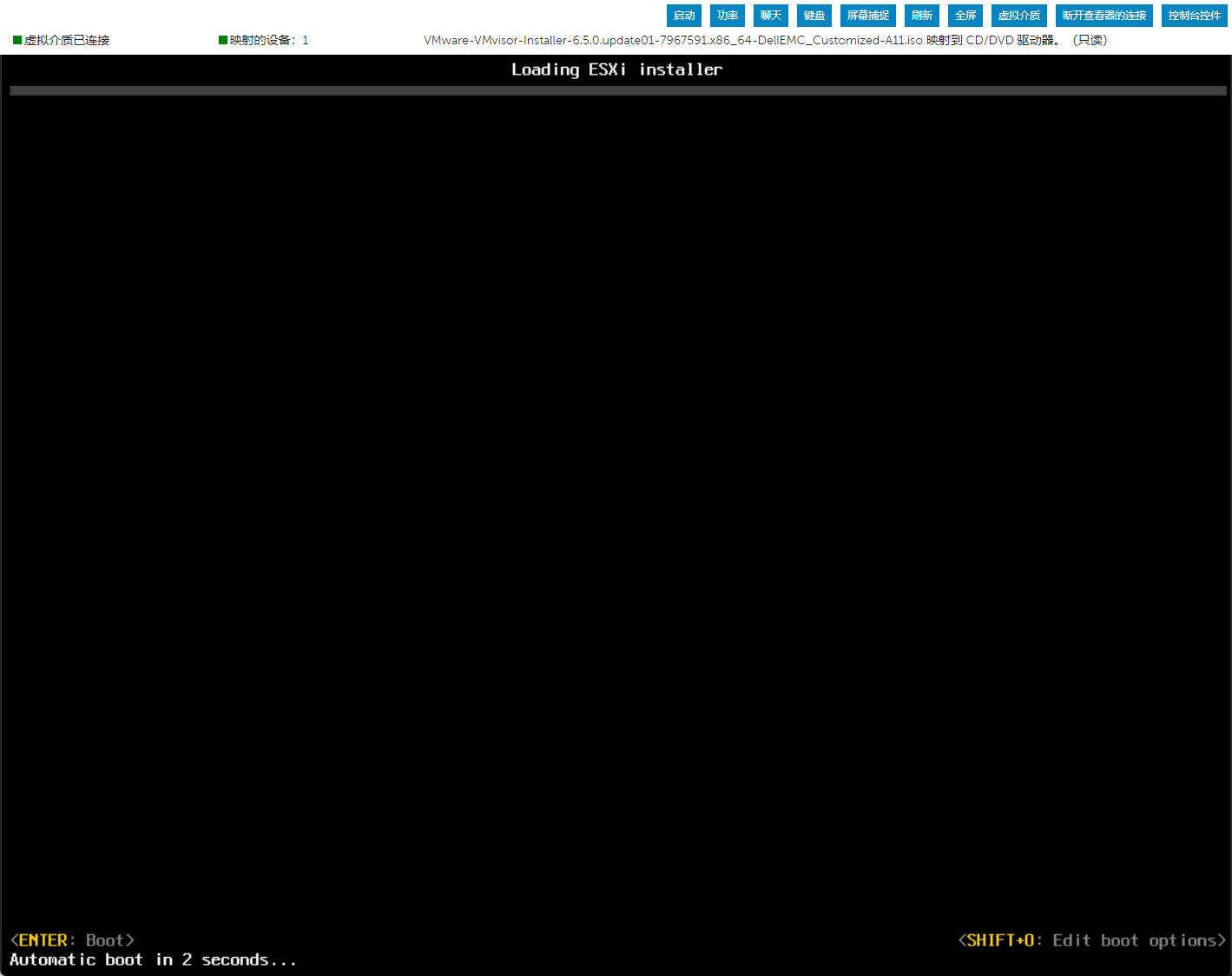The height and width of the screenshot is (976, 1232).
Task: Click the Automatic boot countdown text
Action: tap(153, 960)
